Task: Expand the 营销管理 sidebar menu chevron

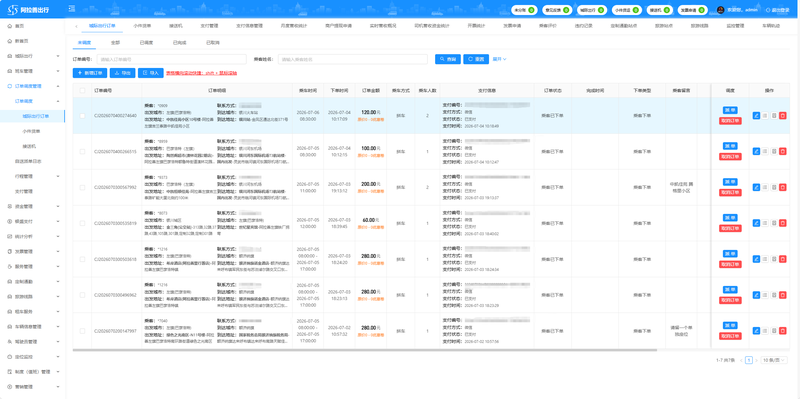Action: coord(58,387)
